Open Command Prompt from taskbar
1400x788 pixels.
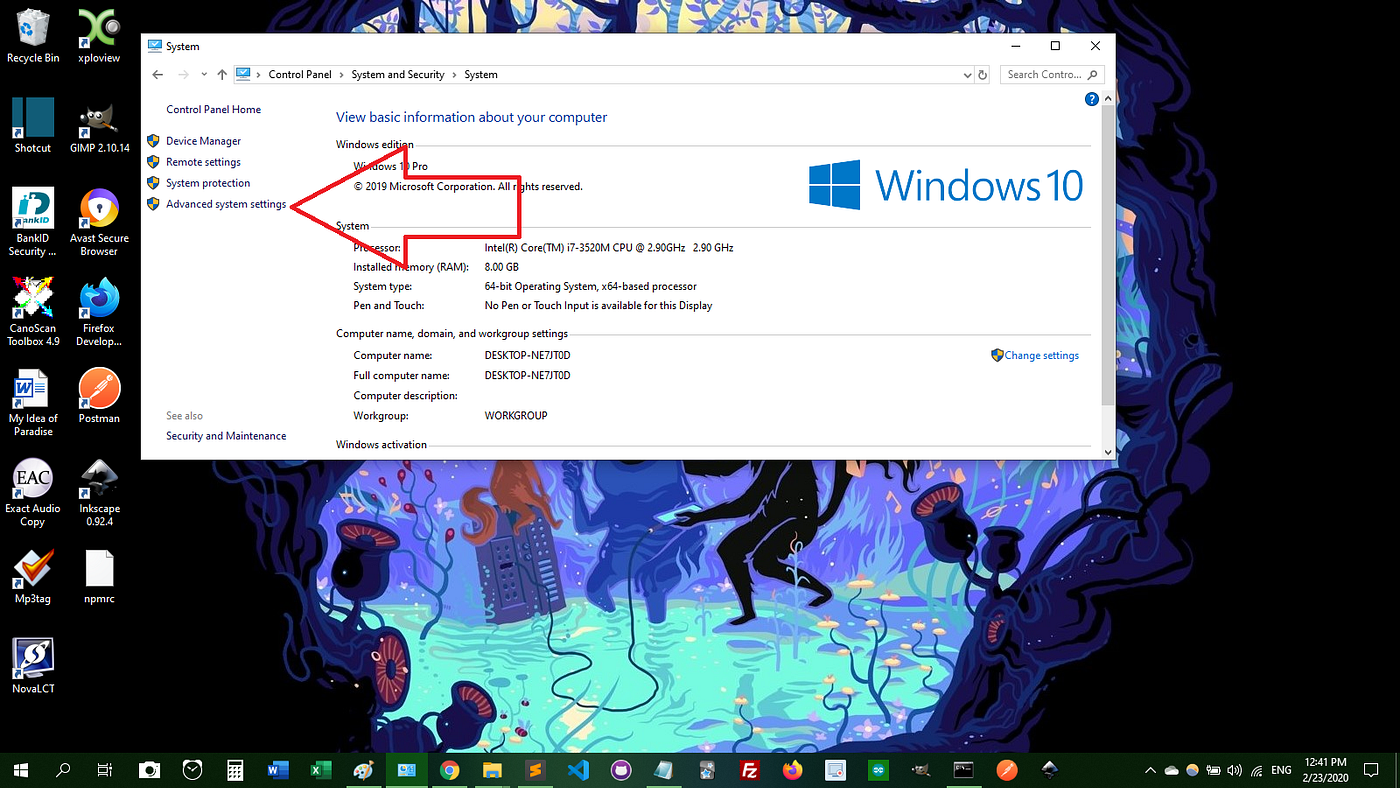click(x=964, y=770)
